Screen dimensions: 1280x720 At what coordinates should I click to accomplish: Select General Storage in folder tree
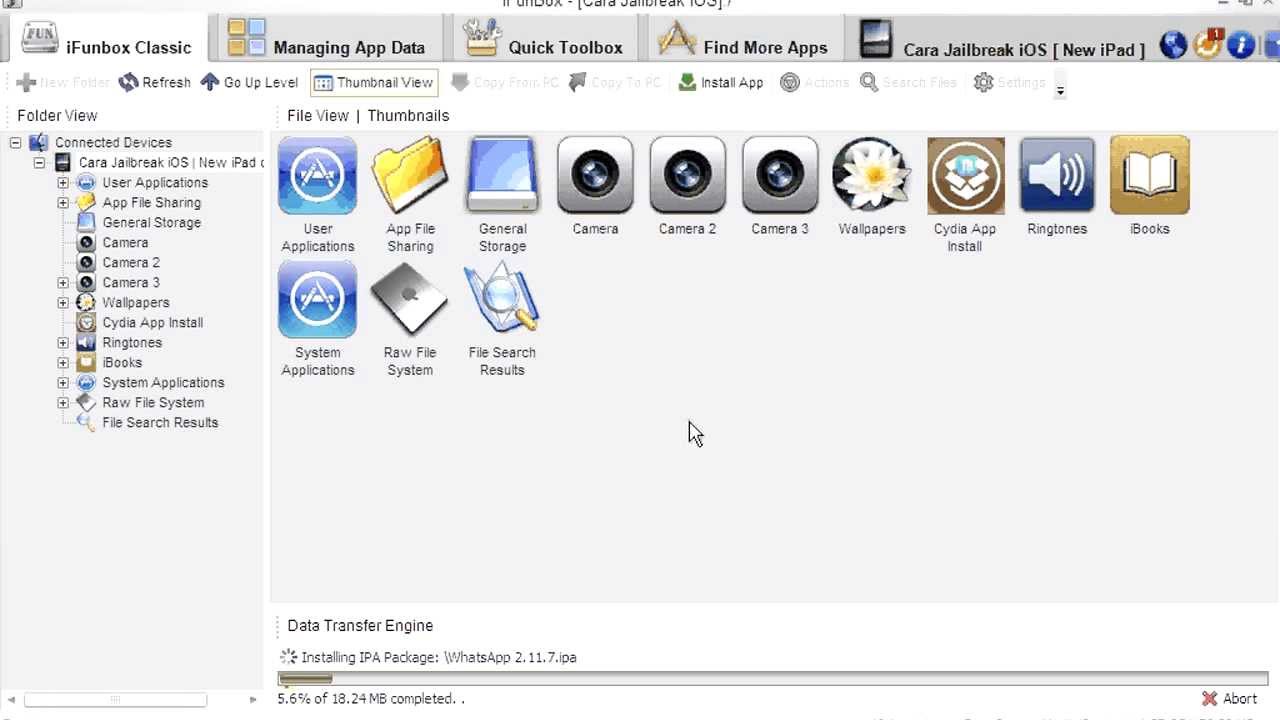click(x=151, y=222)
